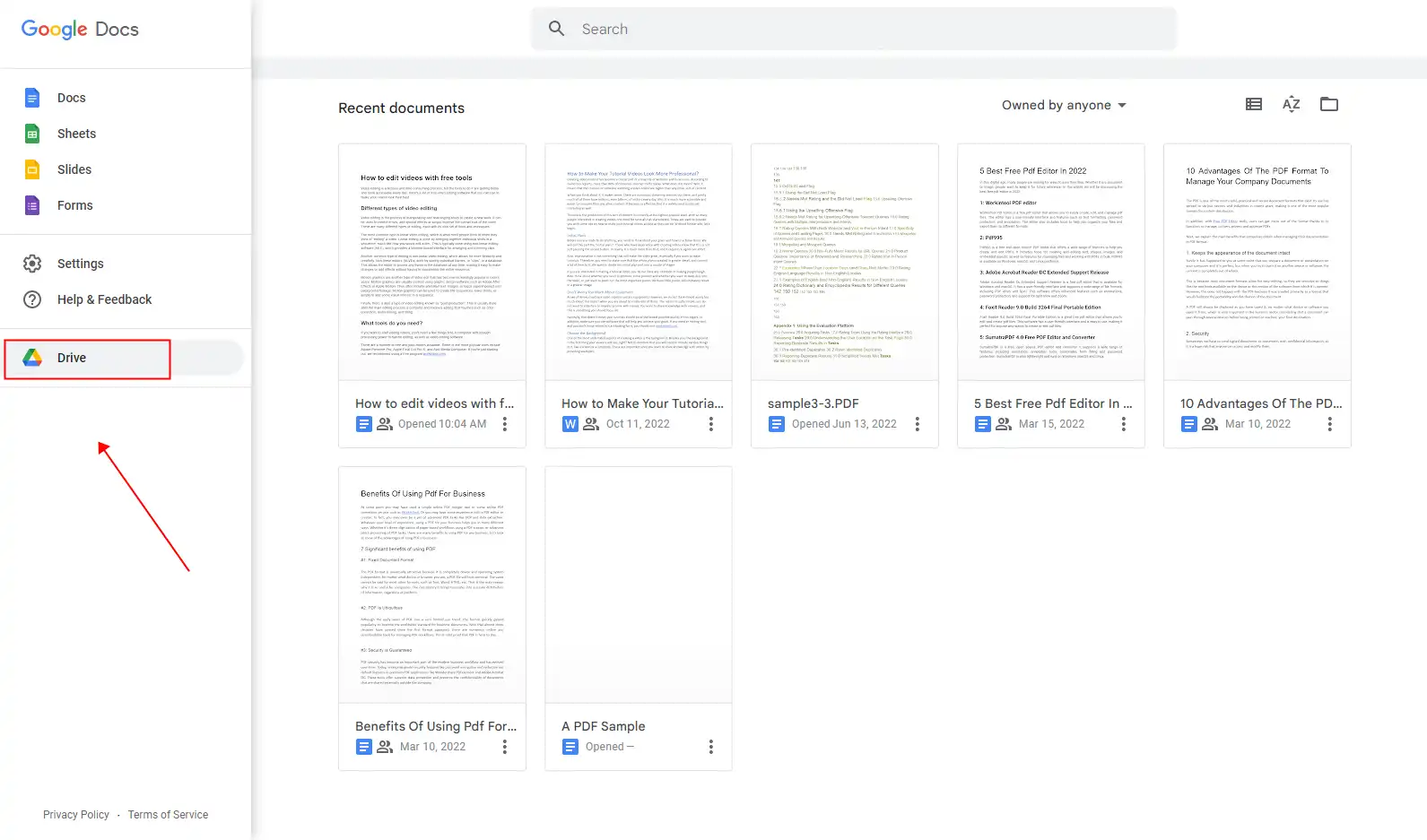Click the title 'sample3-3.PDF'
This screenshot has height=840, width=1427.
(x=814, y=403)
